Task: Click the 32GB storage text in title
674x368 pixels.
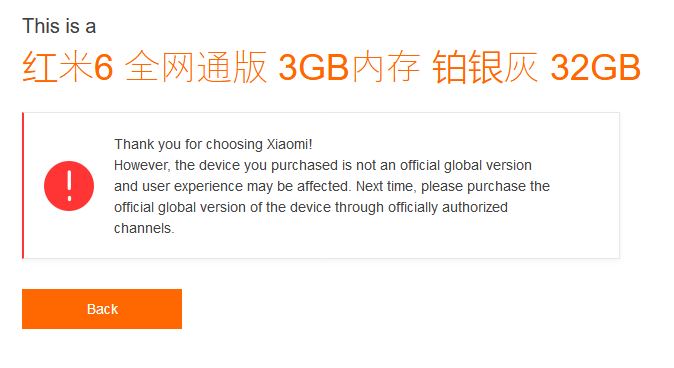Action: click(x=595, y=67)
